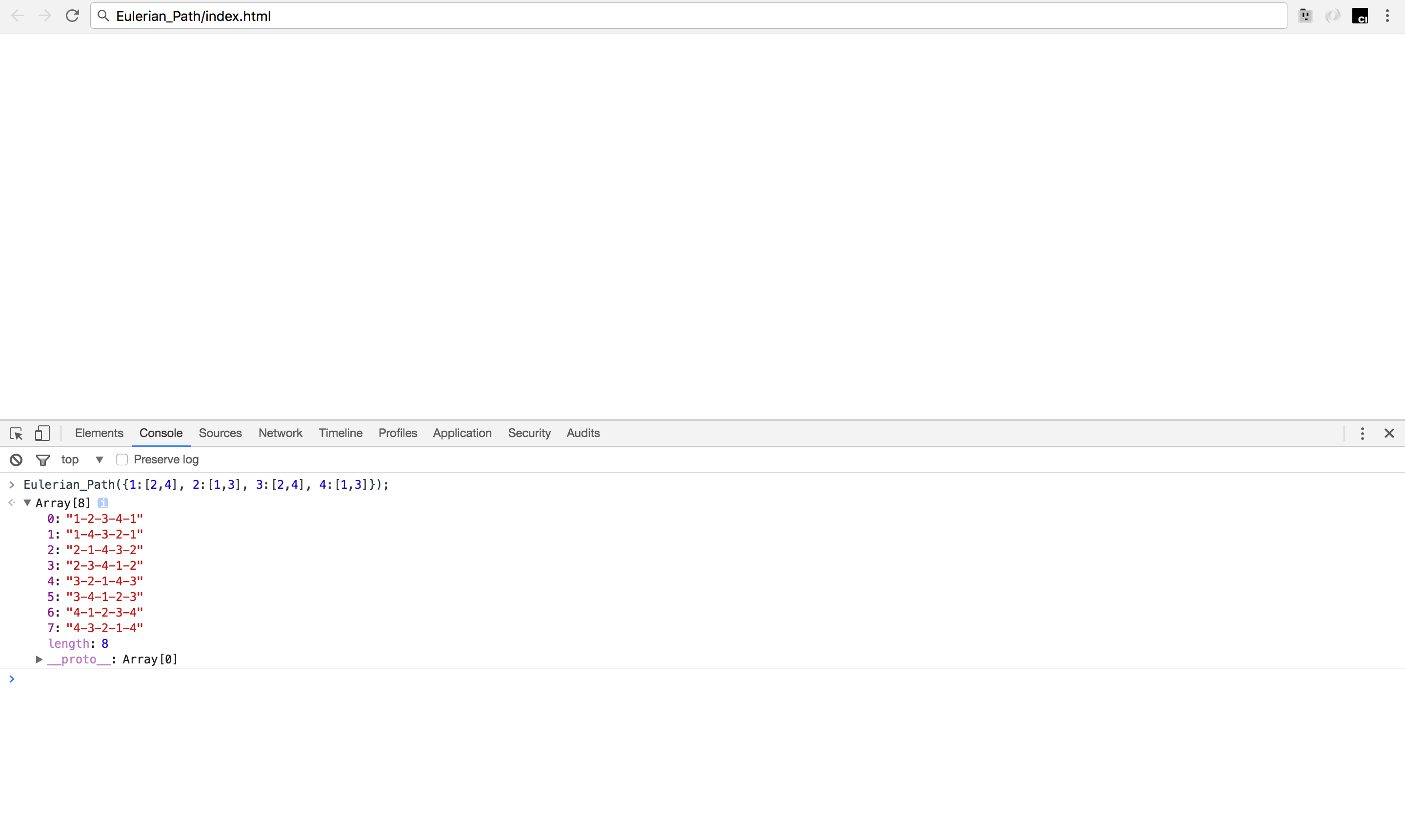Click the filter icon in console toolbar

42,459
